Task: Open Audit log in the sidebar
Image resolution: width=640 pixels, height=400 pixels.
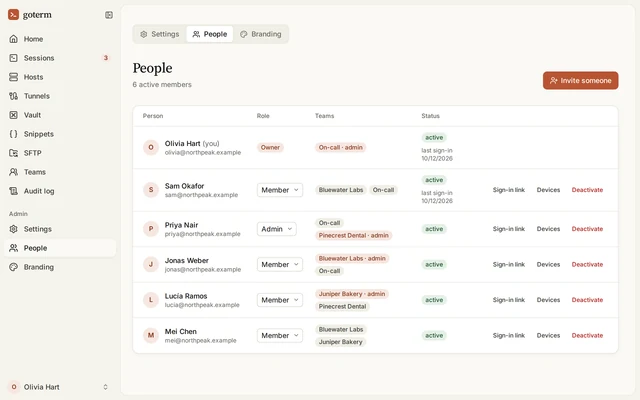Action: [60, 191]
